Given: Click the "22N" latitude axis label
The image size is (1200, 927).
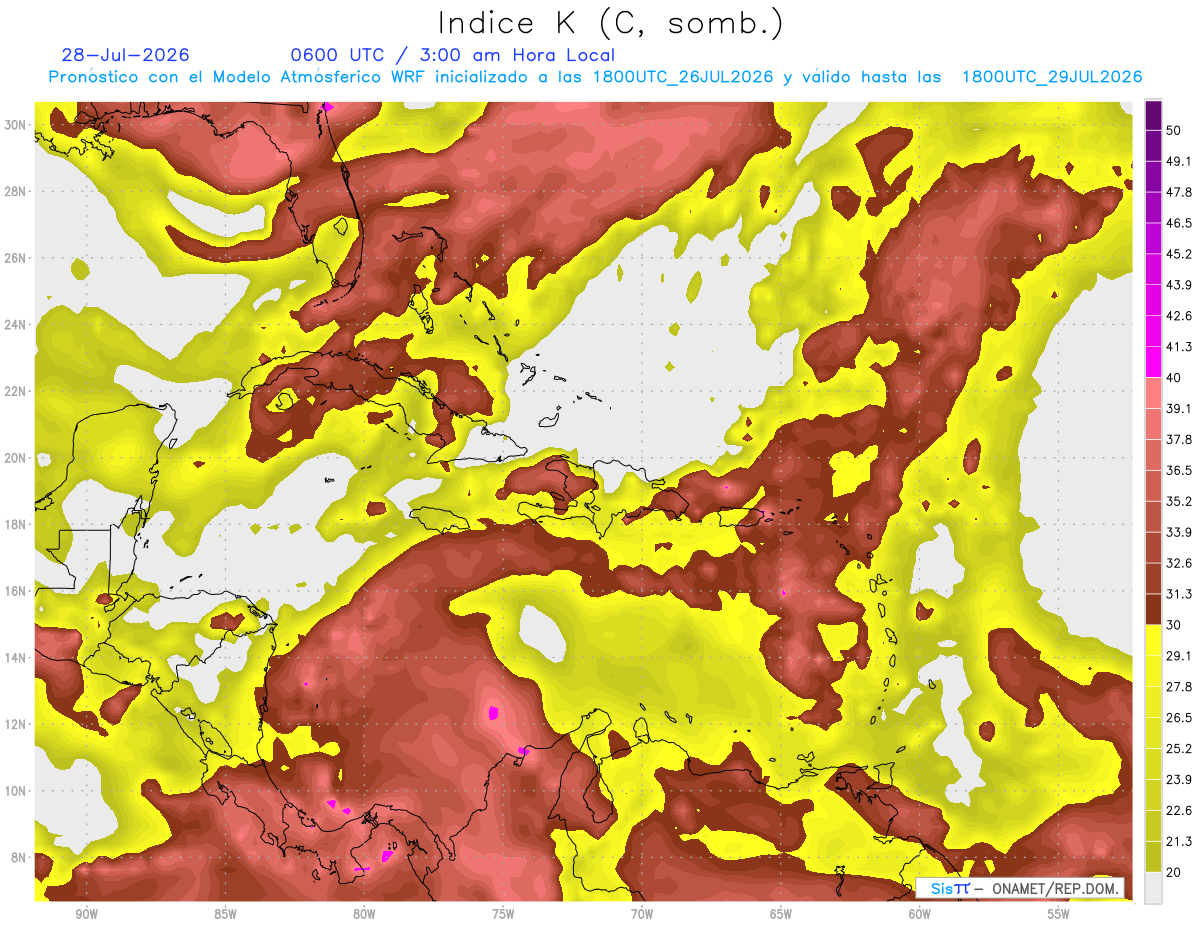Looking at the screenshot, I should 15,391.
